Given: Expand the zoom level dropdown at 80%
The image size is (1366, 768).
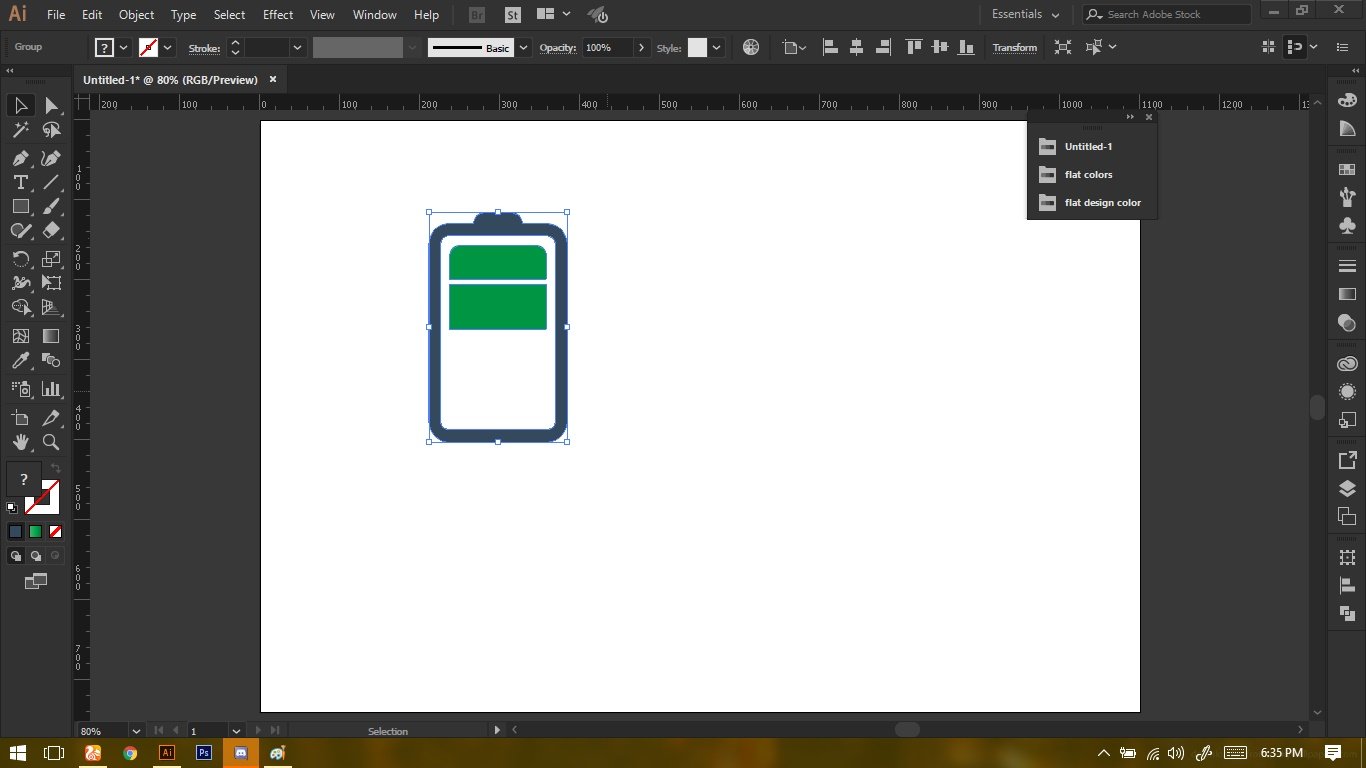Looking at the screenshot, I should 136,731.
